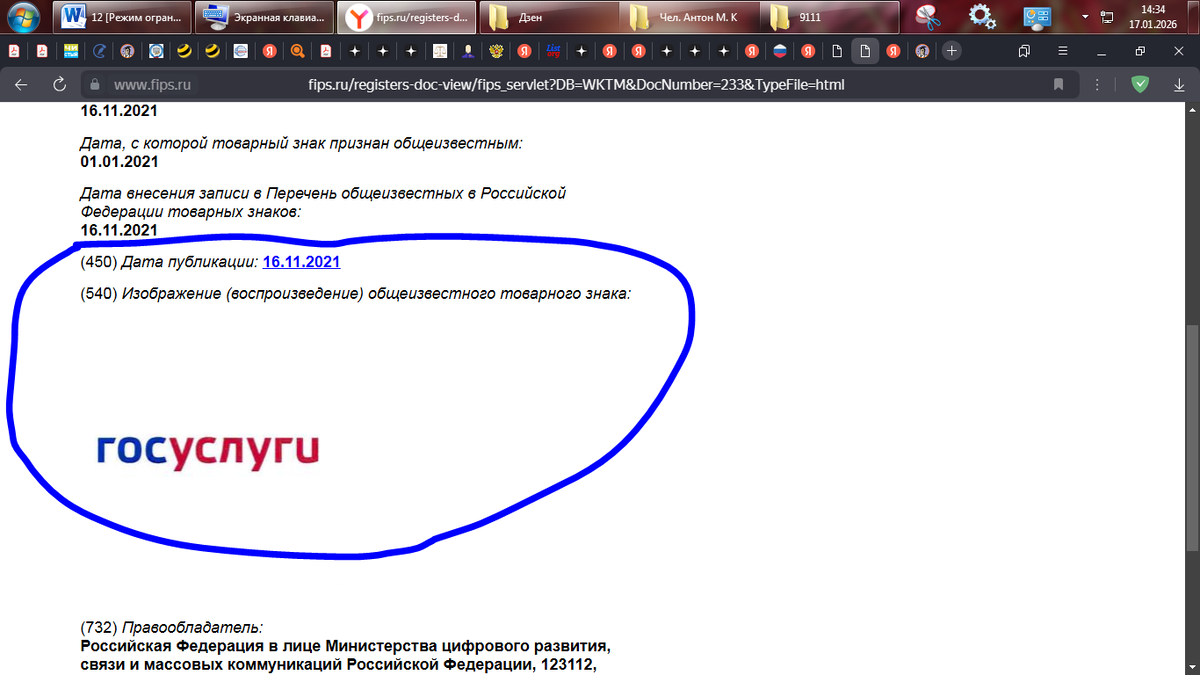Open the 16.11.2021 publication date link
This screenshot has height=675, width=1200.
pos(301,262)
